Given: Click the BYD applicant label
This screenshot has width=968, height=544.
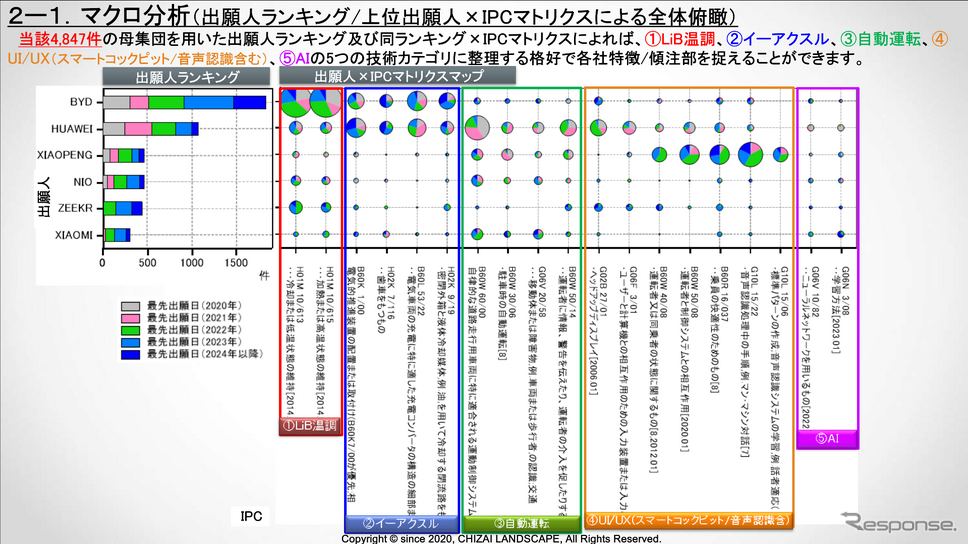Looking at the screenshot, I should (x=81, y=102).
